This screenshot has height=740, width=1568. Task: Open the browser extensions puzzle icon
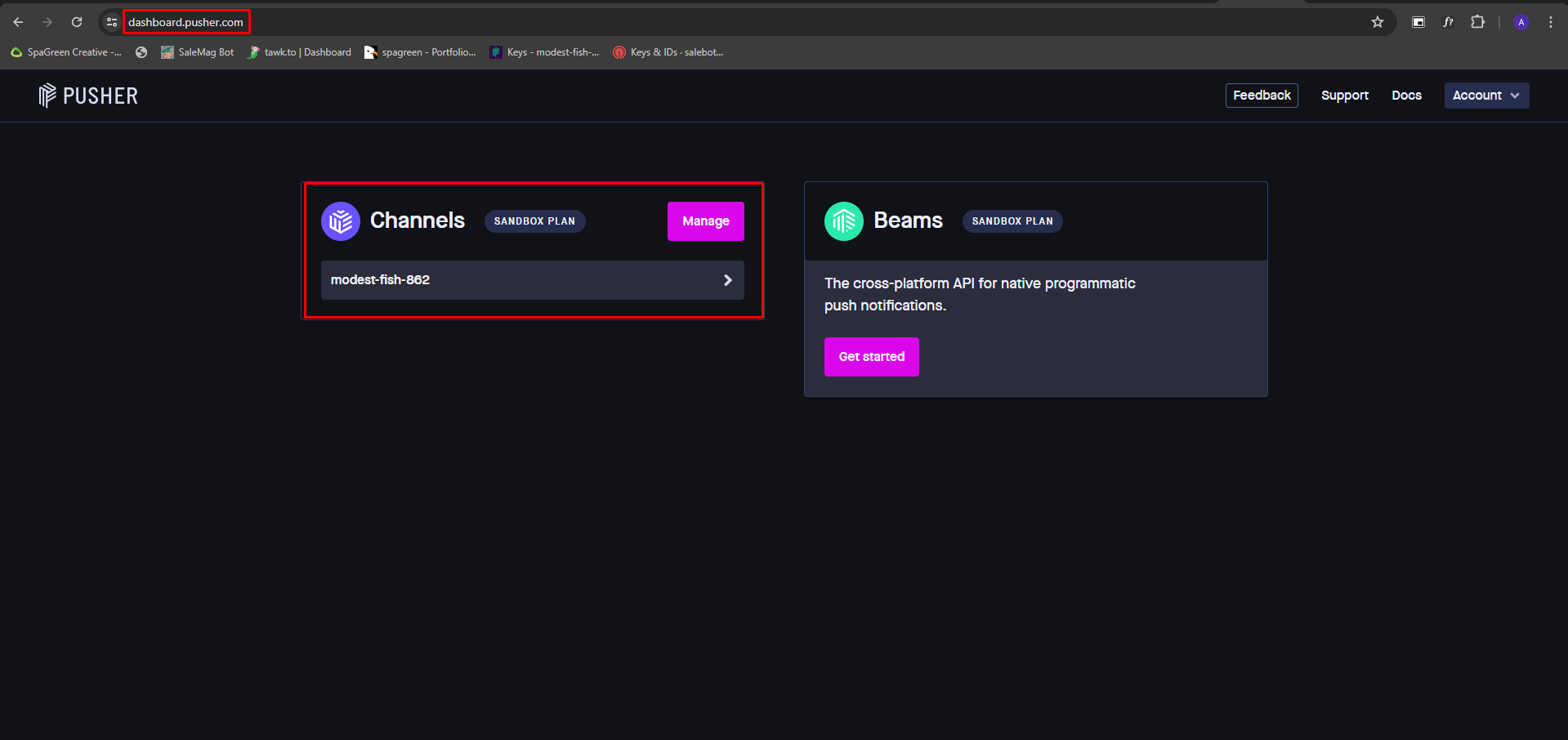[x=1477, y=22]
